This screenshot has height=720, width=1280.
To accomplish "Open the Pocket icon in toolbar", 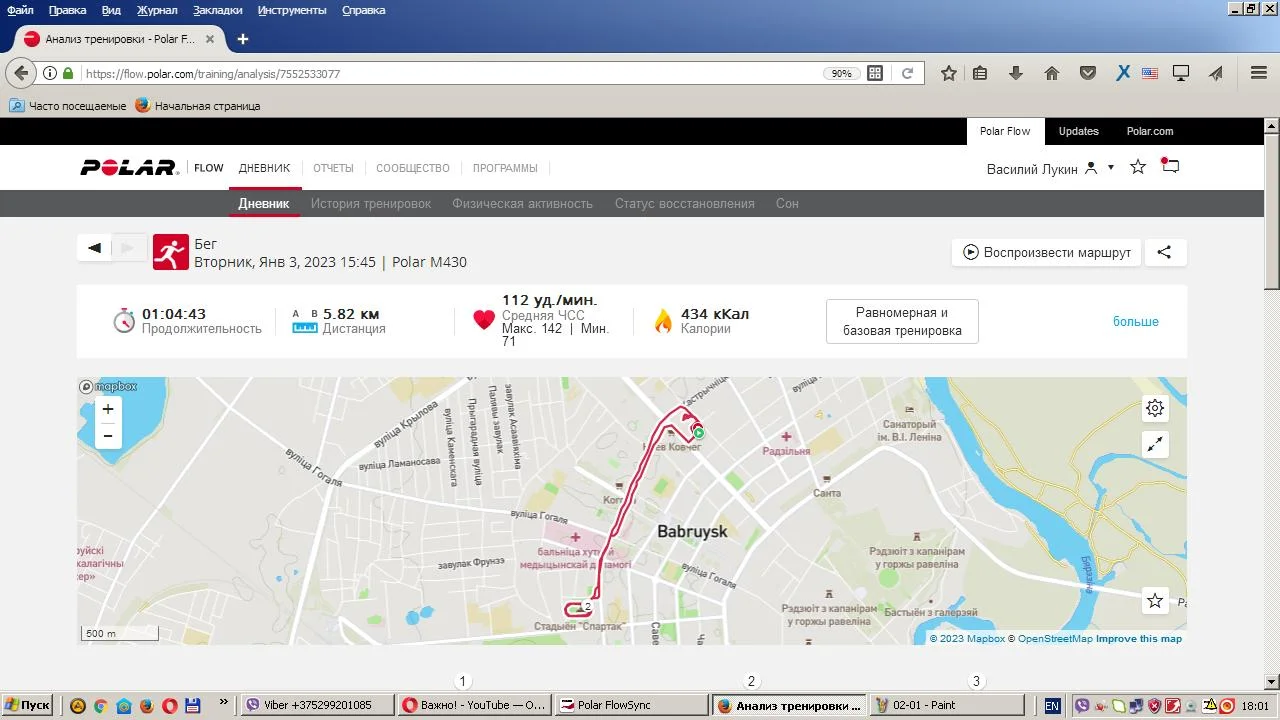I will pos(1088,73).
